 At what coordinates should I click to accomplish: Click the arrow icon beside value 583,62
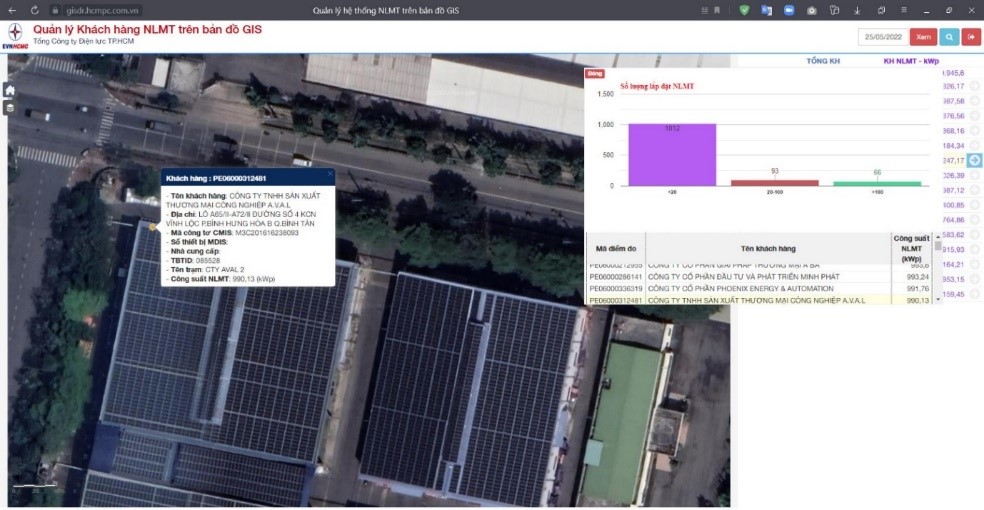(x=974, y=235)
